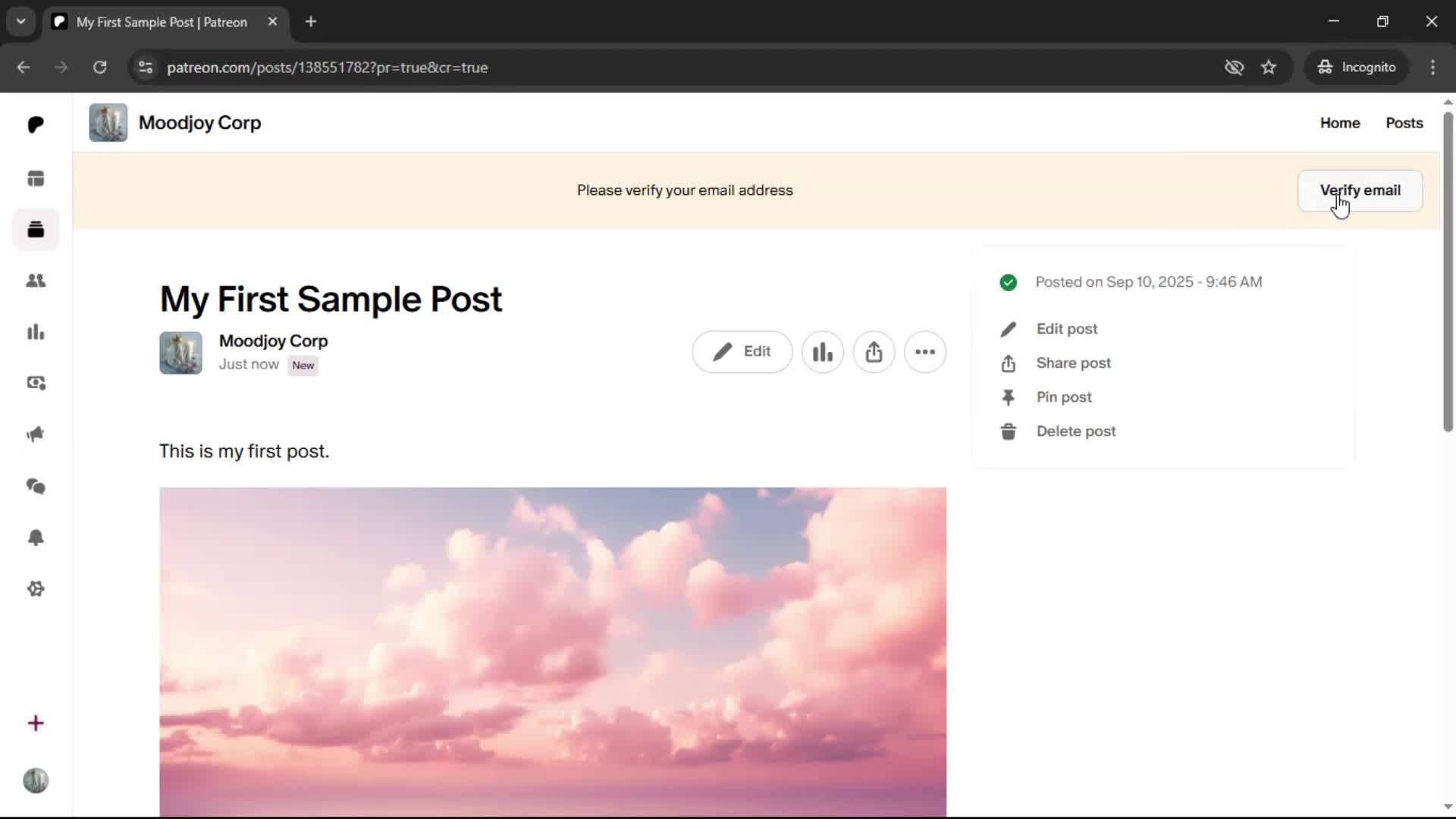The image size is (1456, 819).
Task: Click the Edit button with pencil
Action: tap(742, 352)
